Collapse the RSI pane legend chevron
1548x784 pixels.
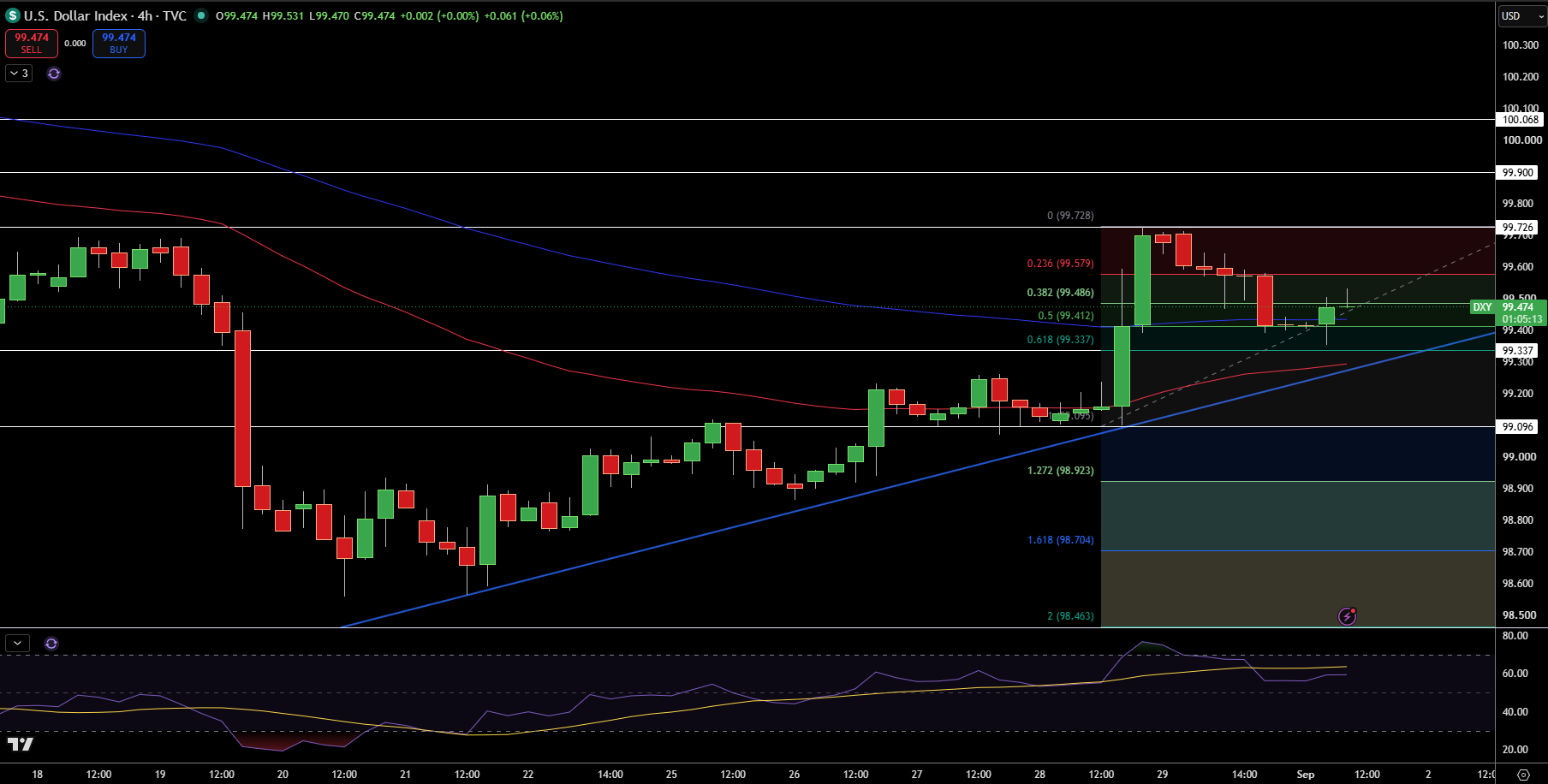17,644
